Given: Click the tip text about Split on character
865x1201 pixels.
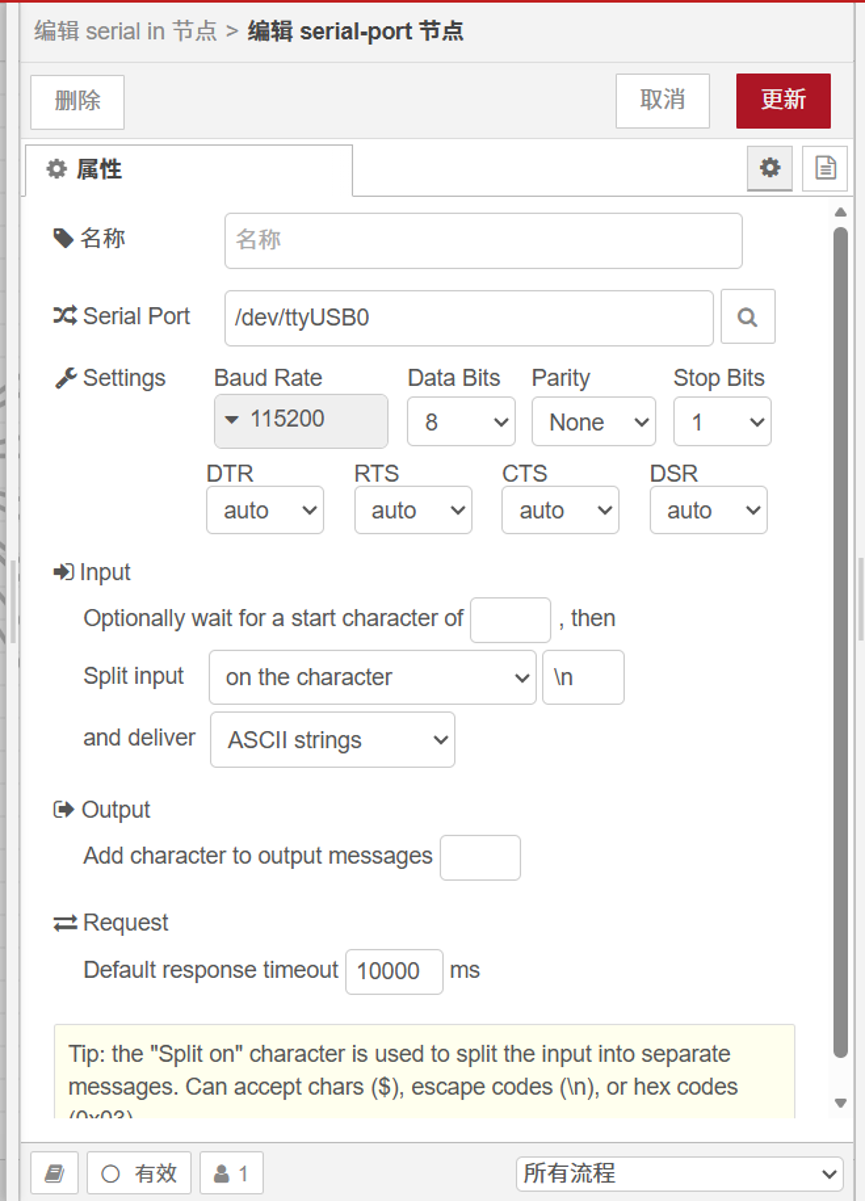Looking at the screenshot, I should (x=424, y=1071).
